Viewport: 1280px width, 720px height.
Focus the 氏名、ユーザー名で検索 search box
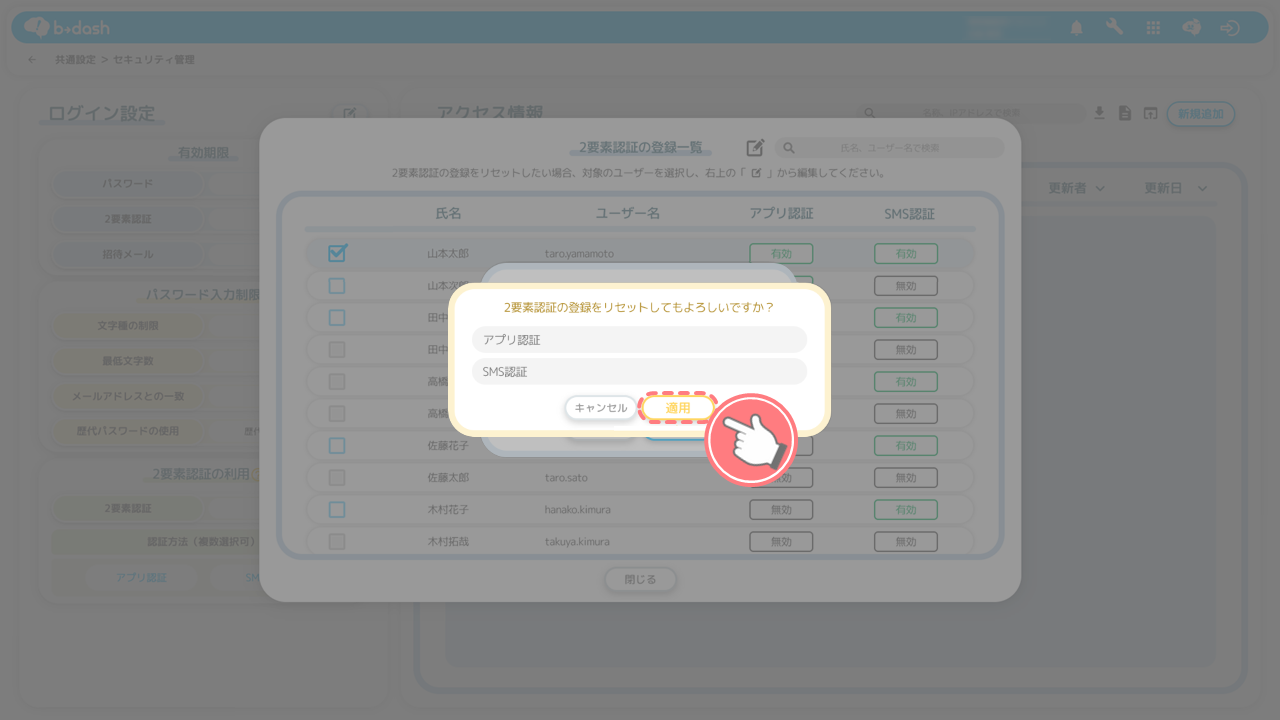(x=889, y=148)
